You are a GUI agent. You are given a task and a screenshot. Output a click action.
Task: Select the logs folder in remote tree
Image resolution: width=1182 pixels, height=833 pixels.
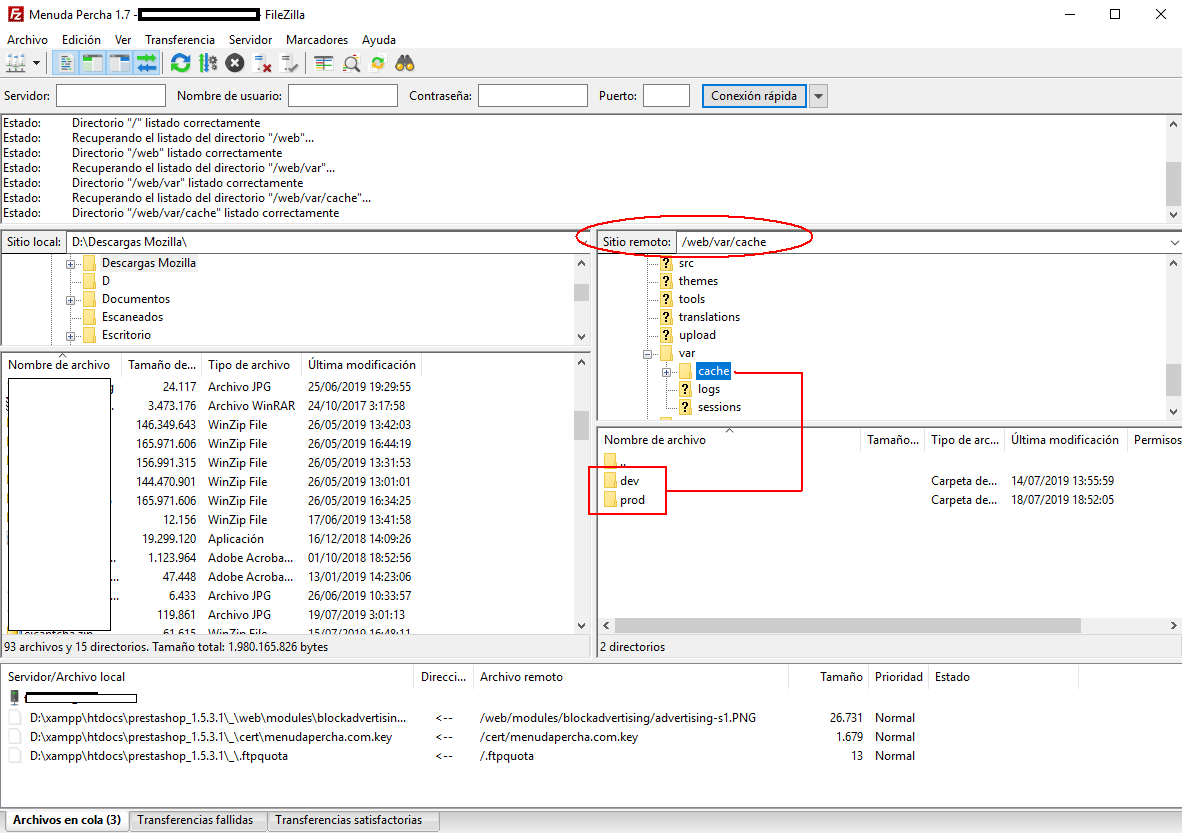pos(709,389)
